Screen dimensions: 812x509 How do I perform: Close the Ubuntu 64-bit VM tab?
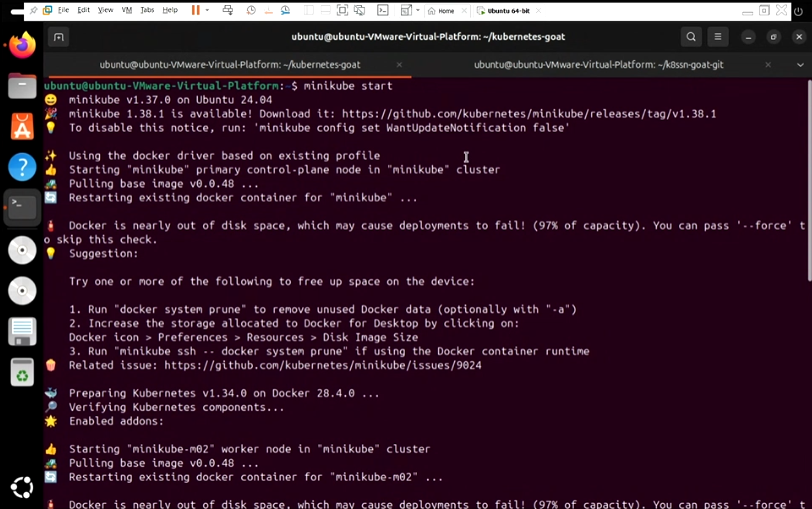click(539, 11)
